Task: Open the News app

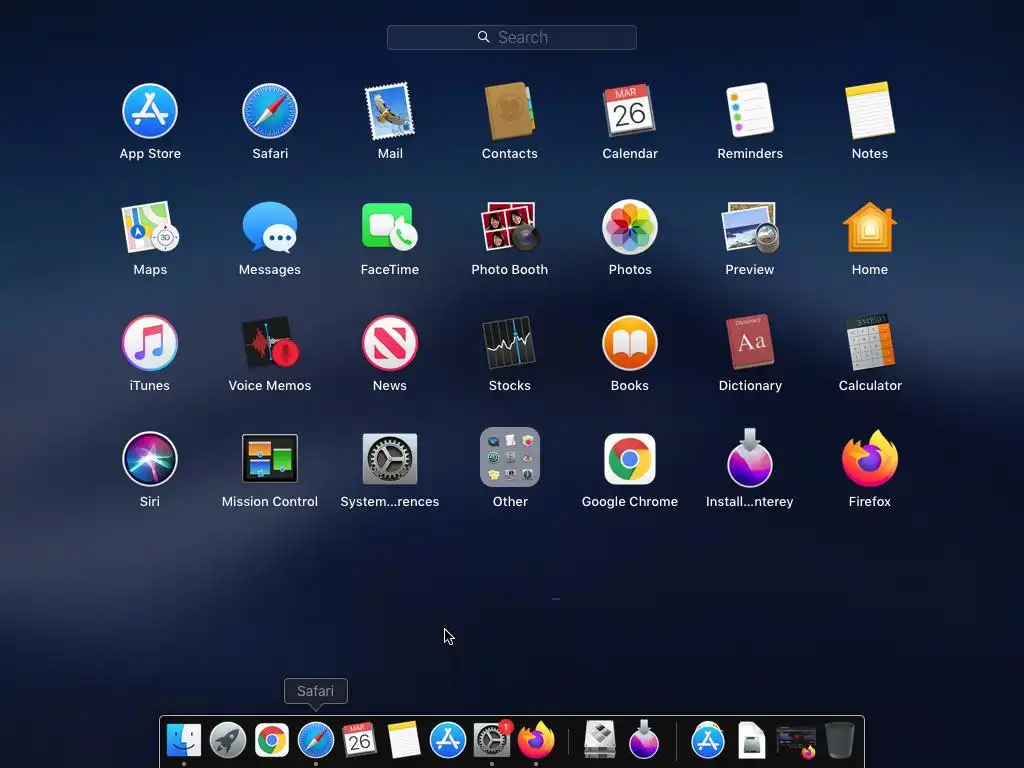Action: [x=390, y=343]
